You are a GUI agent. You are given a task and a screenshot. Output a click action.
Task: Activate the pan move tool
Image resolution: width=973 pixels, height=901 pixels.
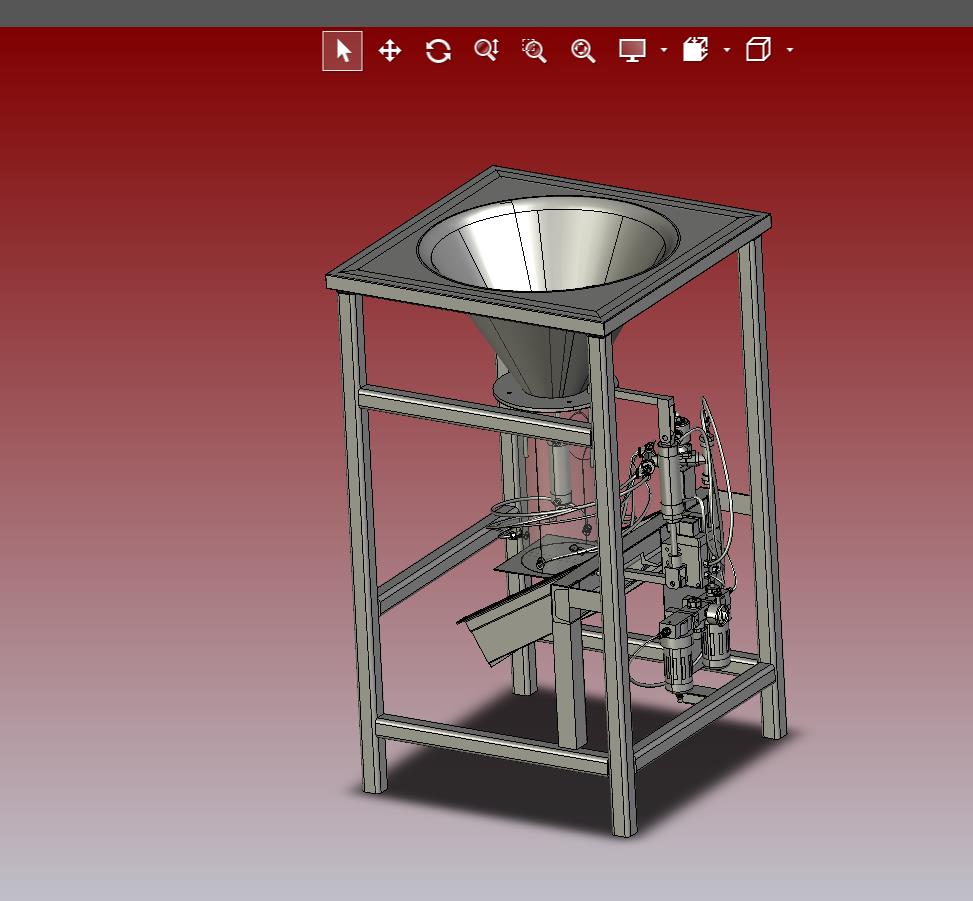[x=390, y=50]
